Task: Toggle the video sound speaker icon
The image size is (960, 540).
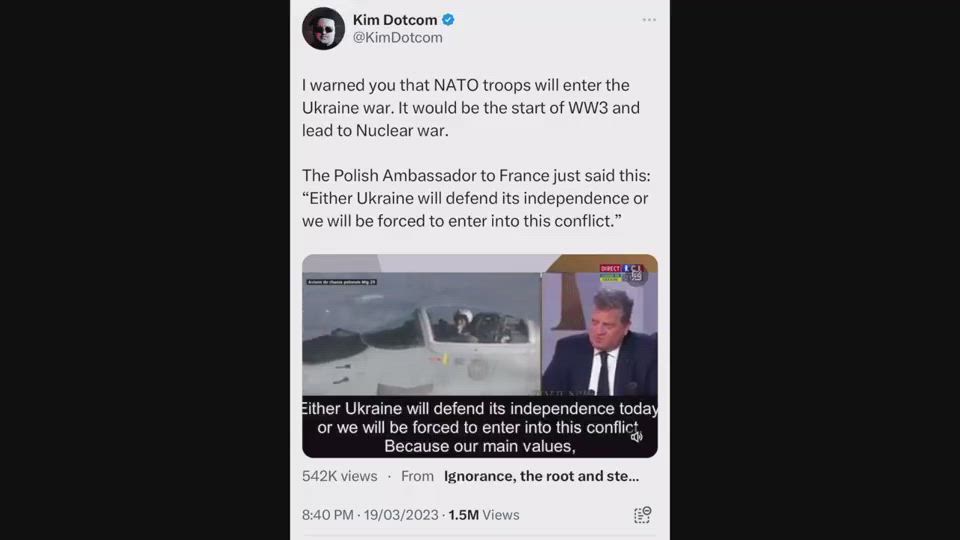Action: pos(637,437)
